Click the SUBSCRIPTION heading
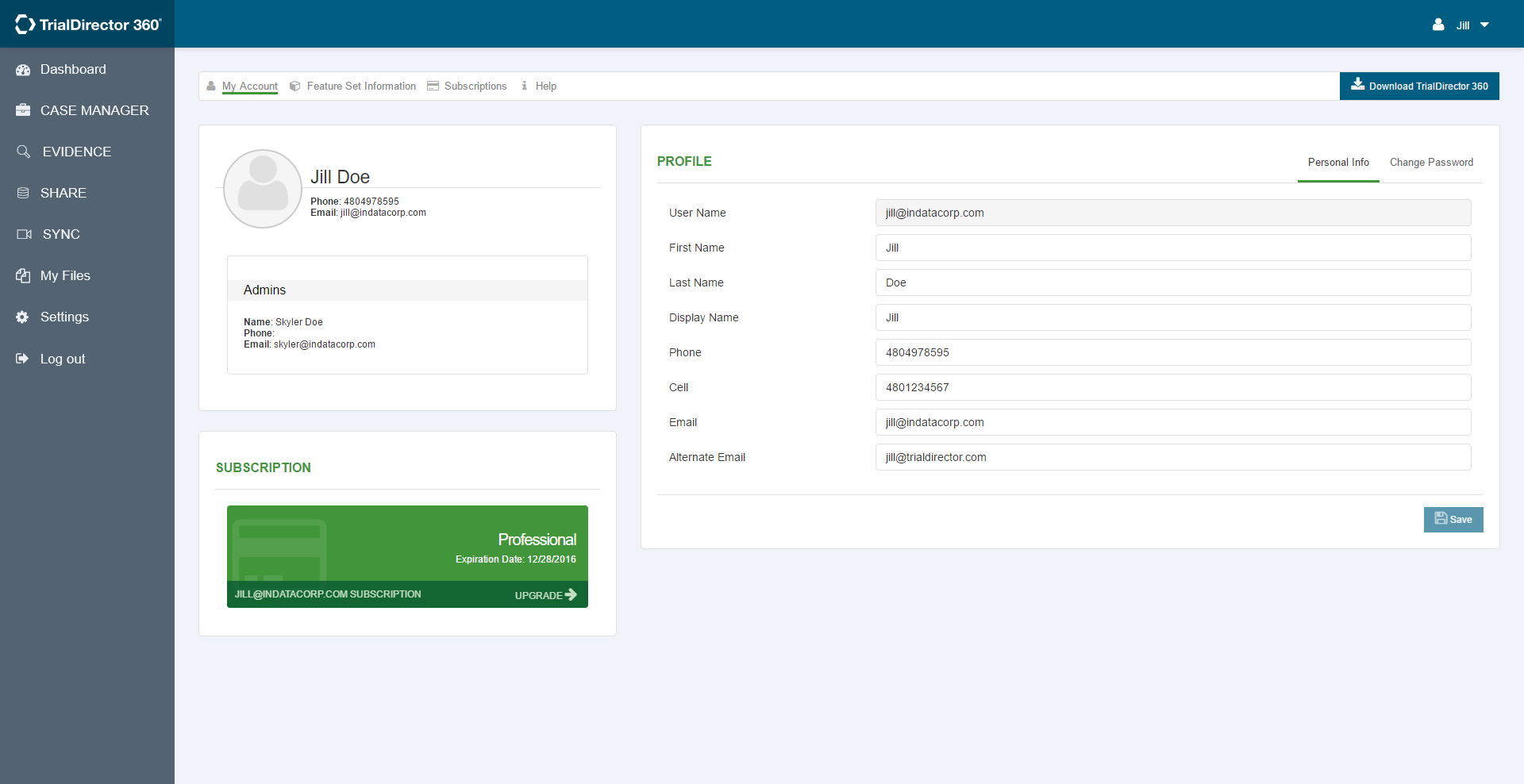1524x784 pixels. [x=264, y=467]
